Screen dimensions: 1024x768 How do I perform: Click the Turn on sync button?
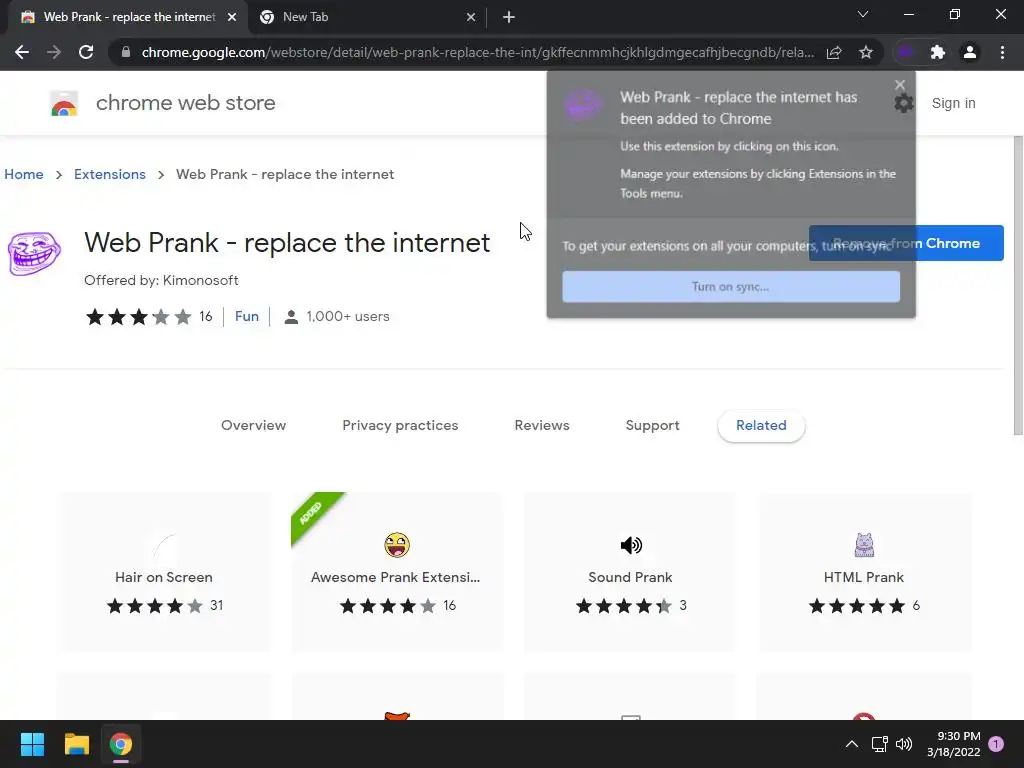pyautogui.click(x=731, y=287)
